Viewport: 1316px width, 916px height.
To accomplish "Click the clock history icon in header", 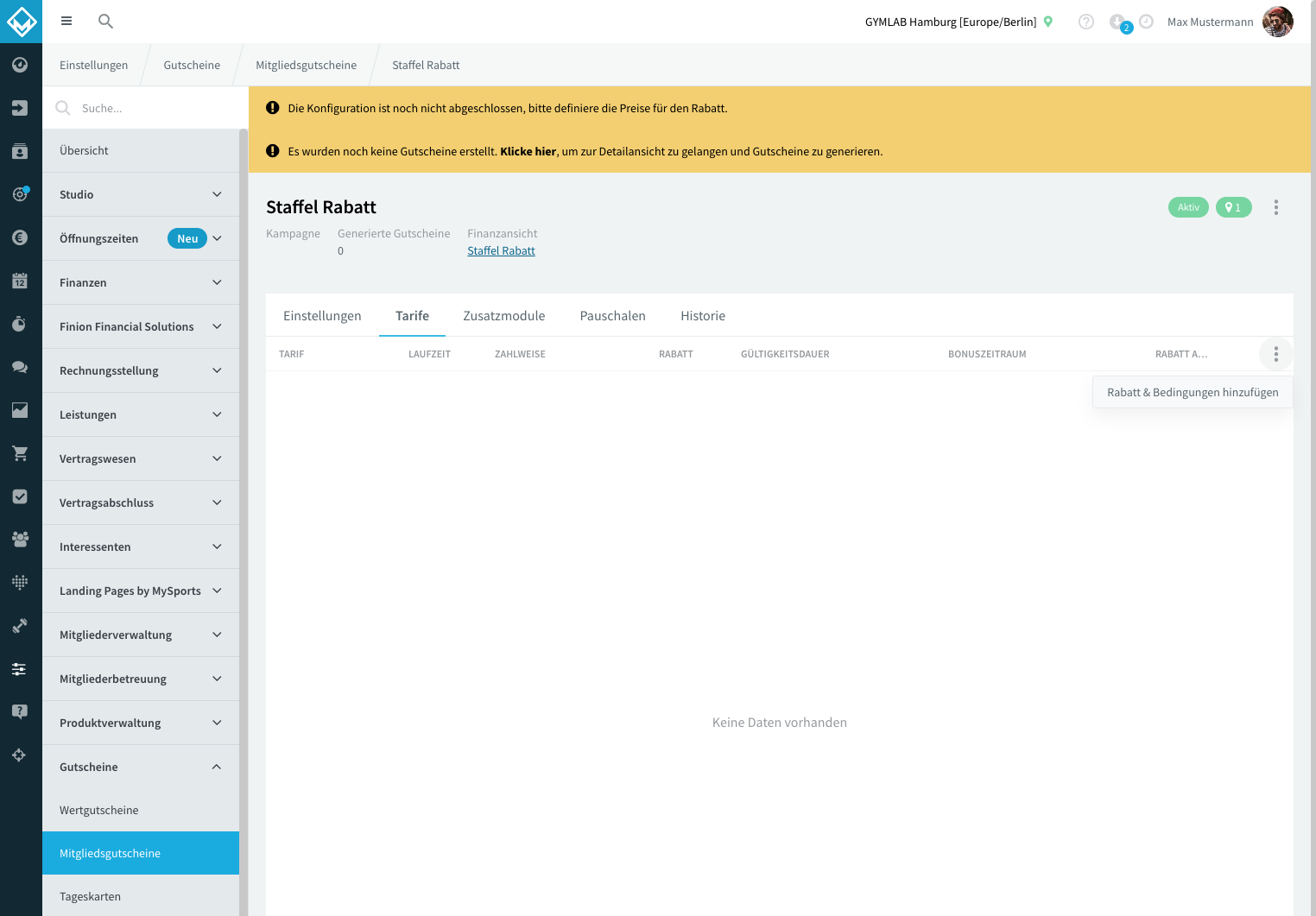I will (1147, 22).
